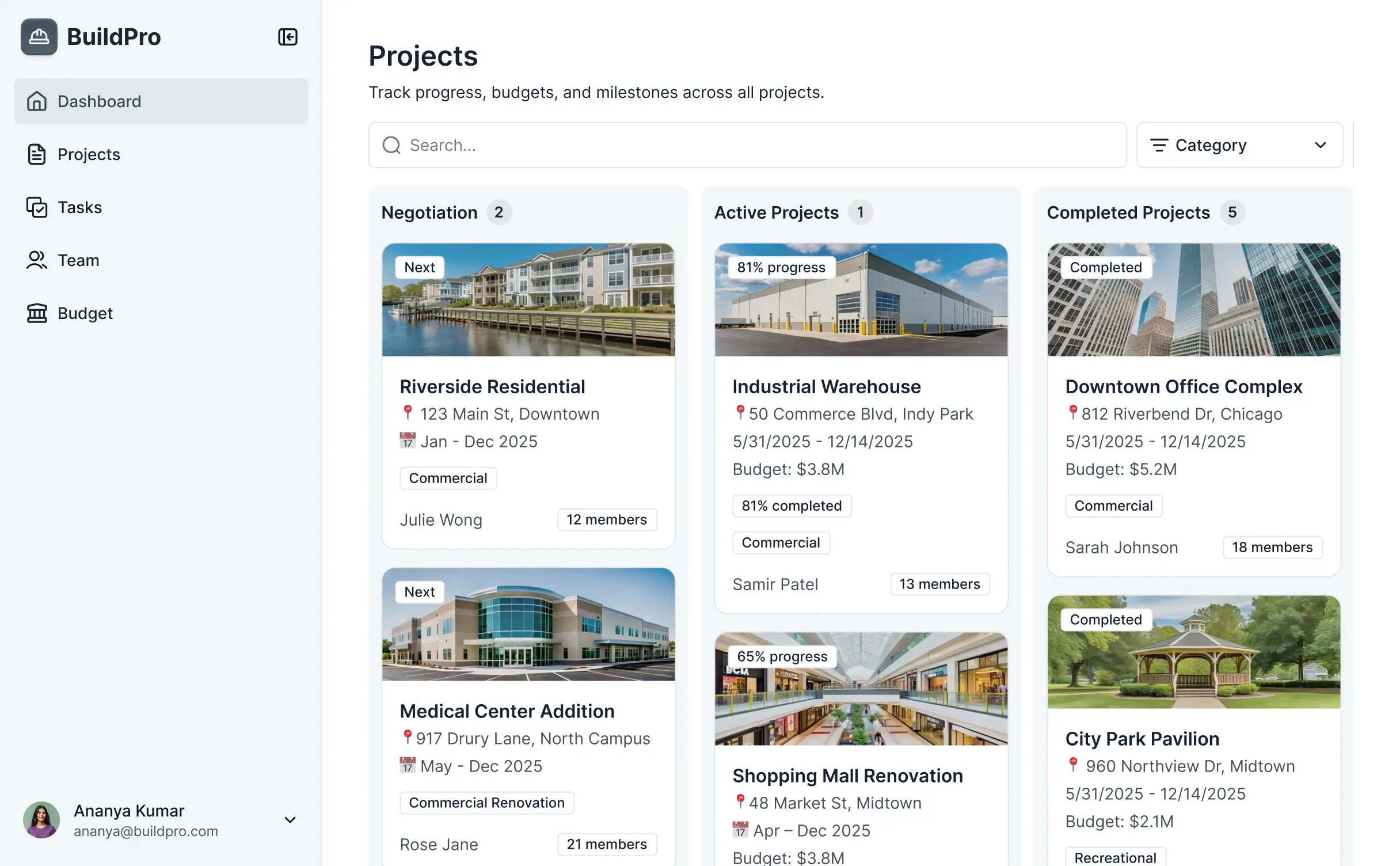Open Projects via the document icon
Image resolution: width=1400 pixels, height=866 pixels.
coord(37,154)
